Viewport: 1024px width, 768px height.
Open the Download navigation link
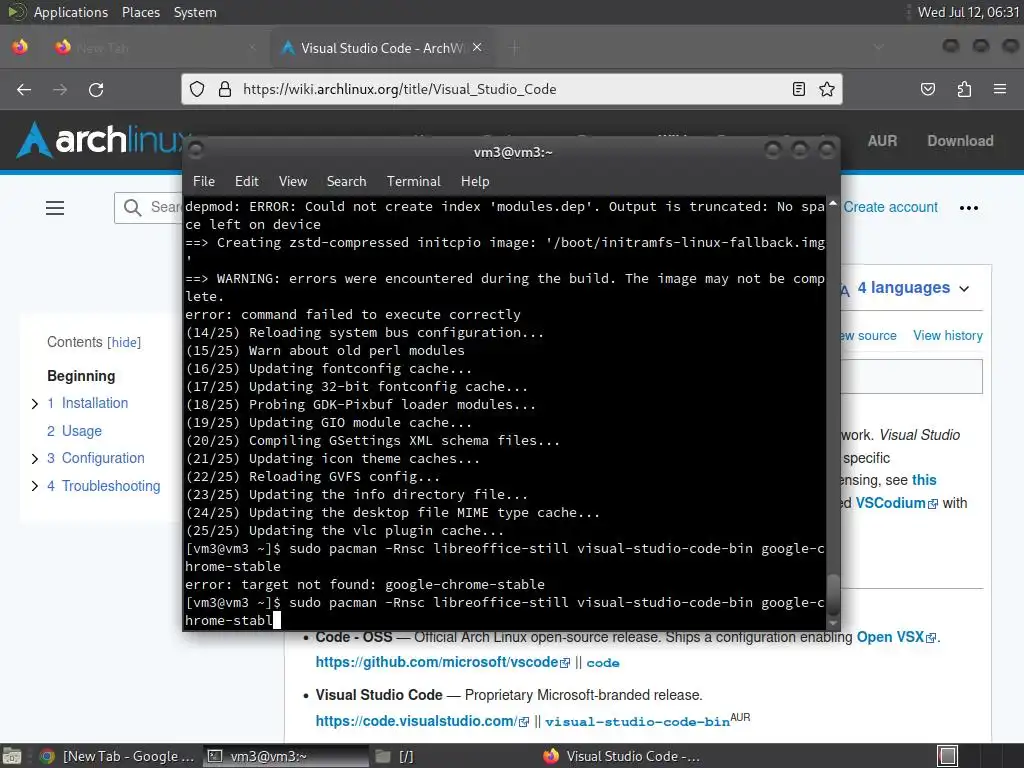point(960,140)
